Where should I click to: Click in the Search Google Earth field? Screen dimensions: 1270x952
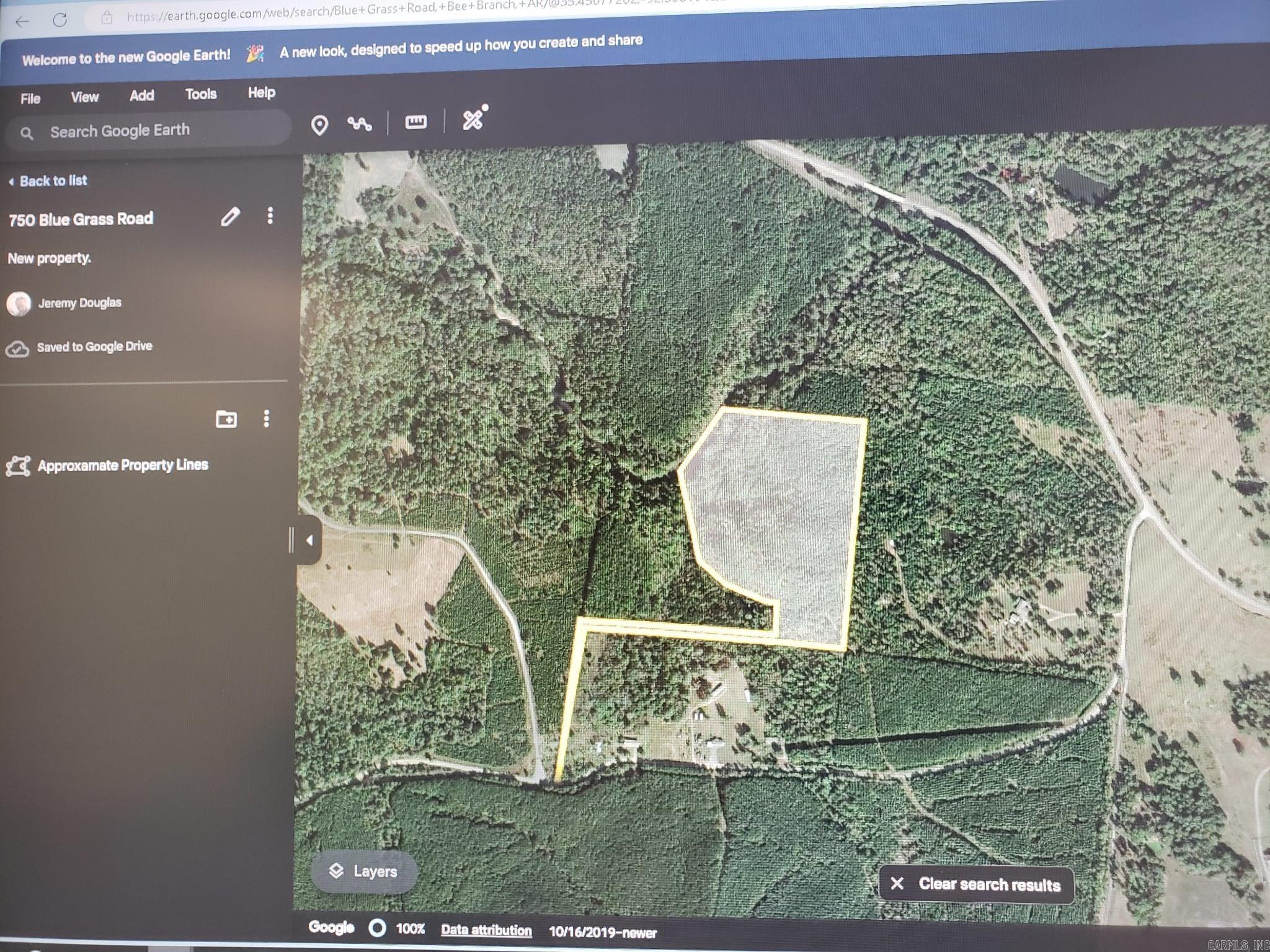(x=148, y=131)
